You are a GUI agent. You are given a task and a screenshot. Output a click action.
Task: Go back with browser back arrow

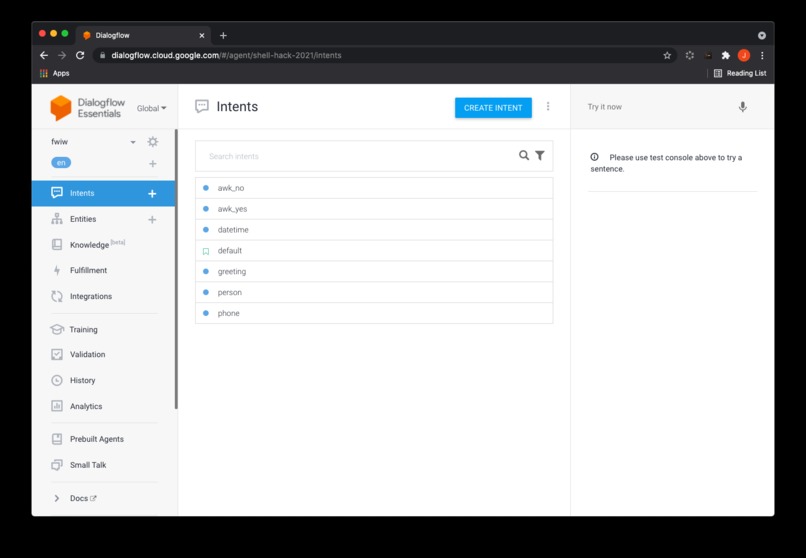tap(44, 55)
